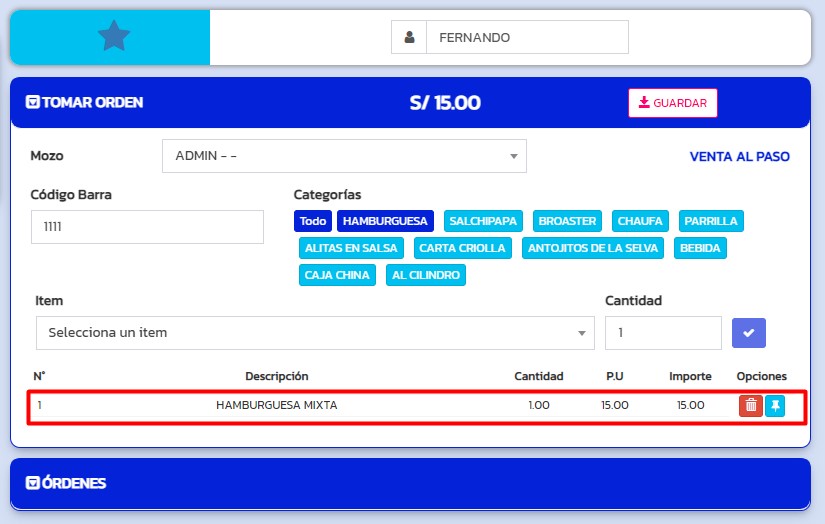
Task: Confirm item with blue checkmark button
Action: click(x=749, y=333)
